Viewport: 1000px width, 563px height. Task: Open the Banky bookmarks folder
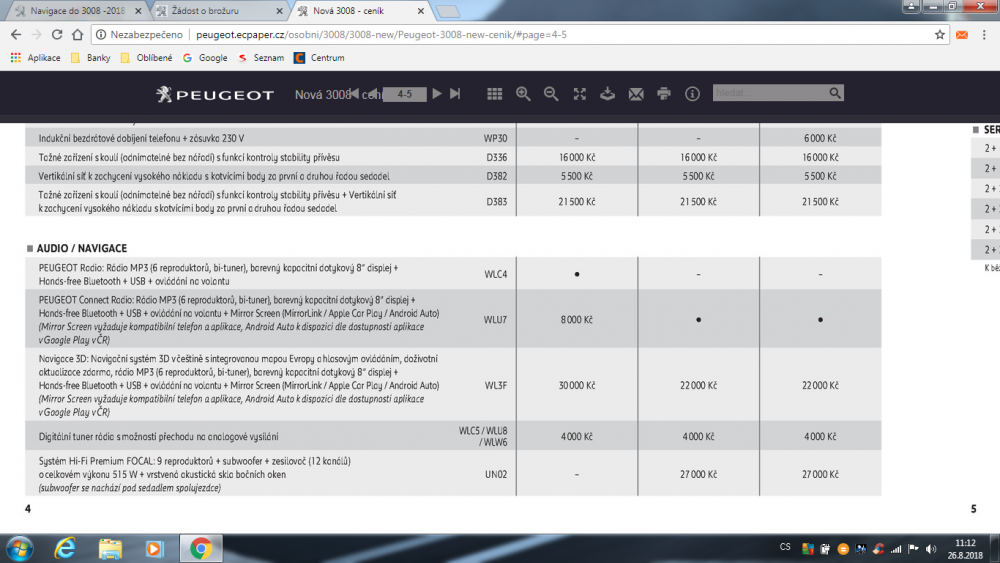pyautogui.click(x=91, y=57)
